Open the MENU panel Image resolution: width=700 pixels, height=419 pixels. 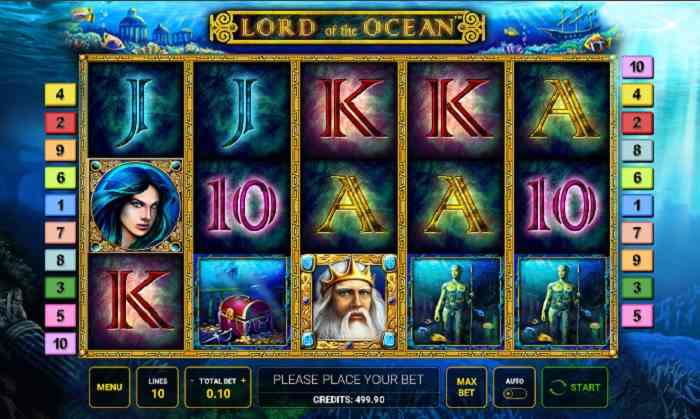(x=109, y=387)
